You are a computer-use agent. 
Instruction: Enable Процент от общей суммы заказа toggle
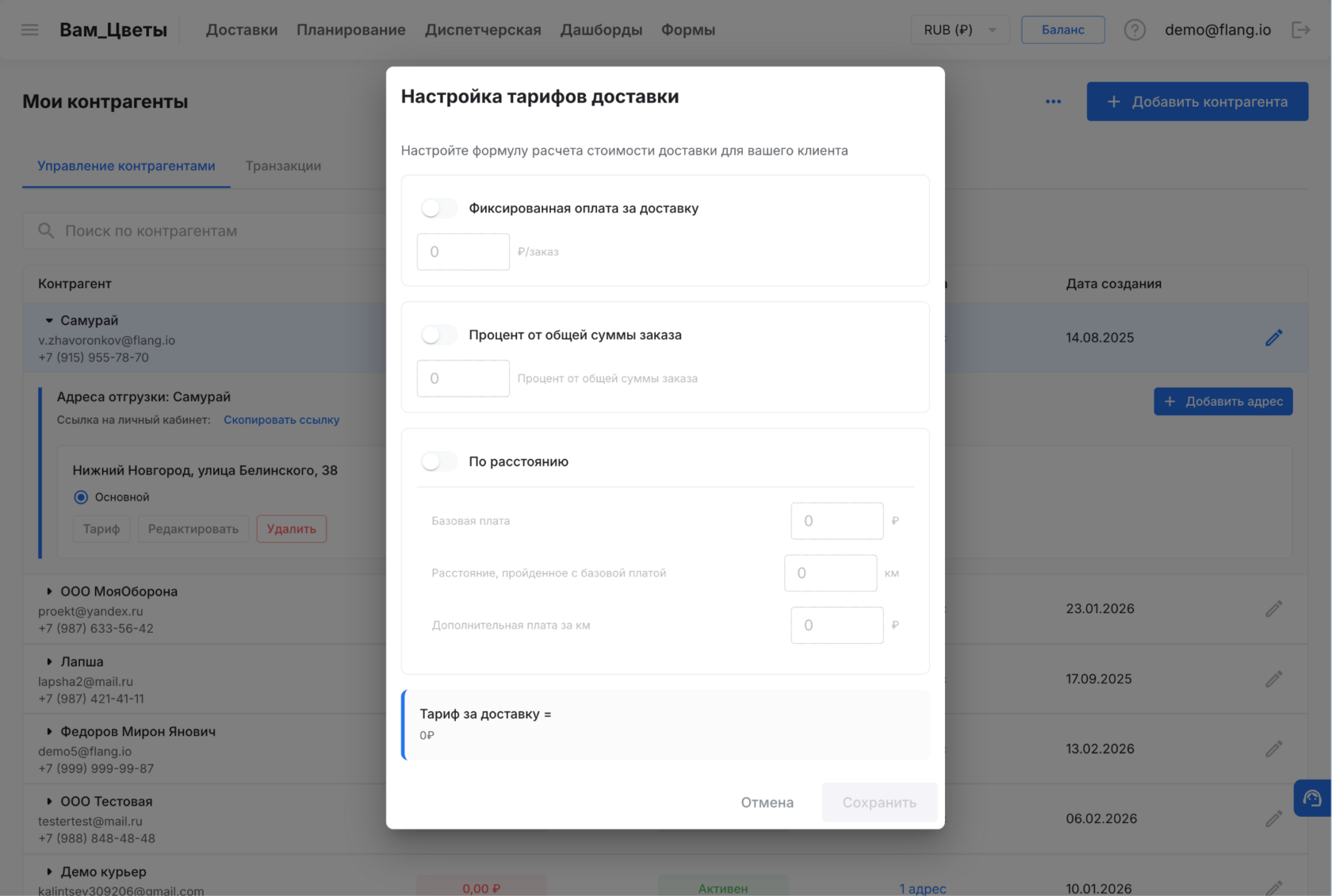click(x=439, y=335)
